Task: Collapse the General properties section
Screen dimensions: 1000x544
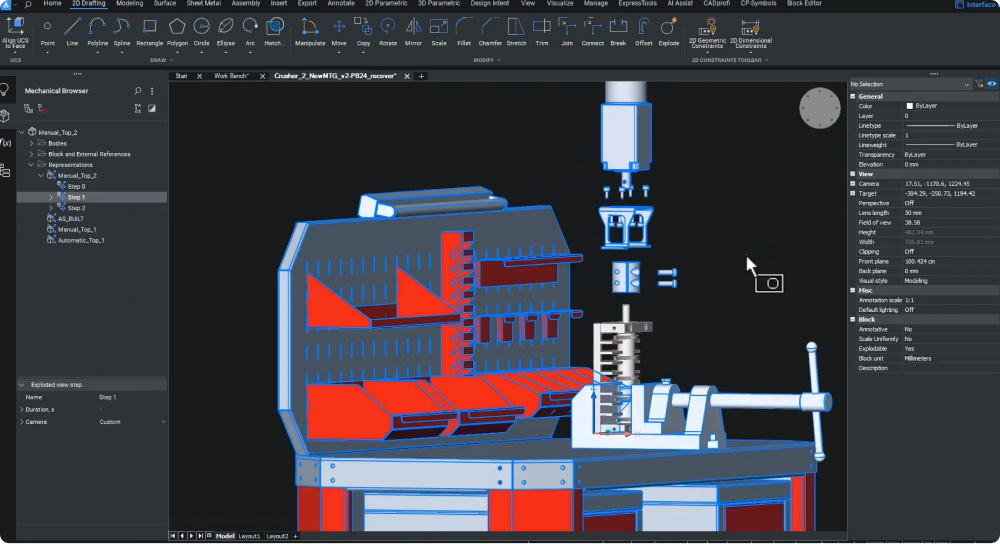Action: click(853, 96)
